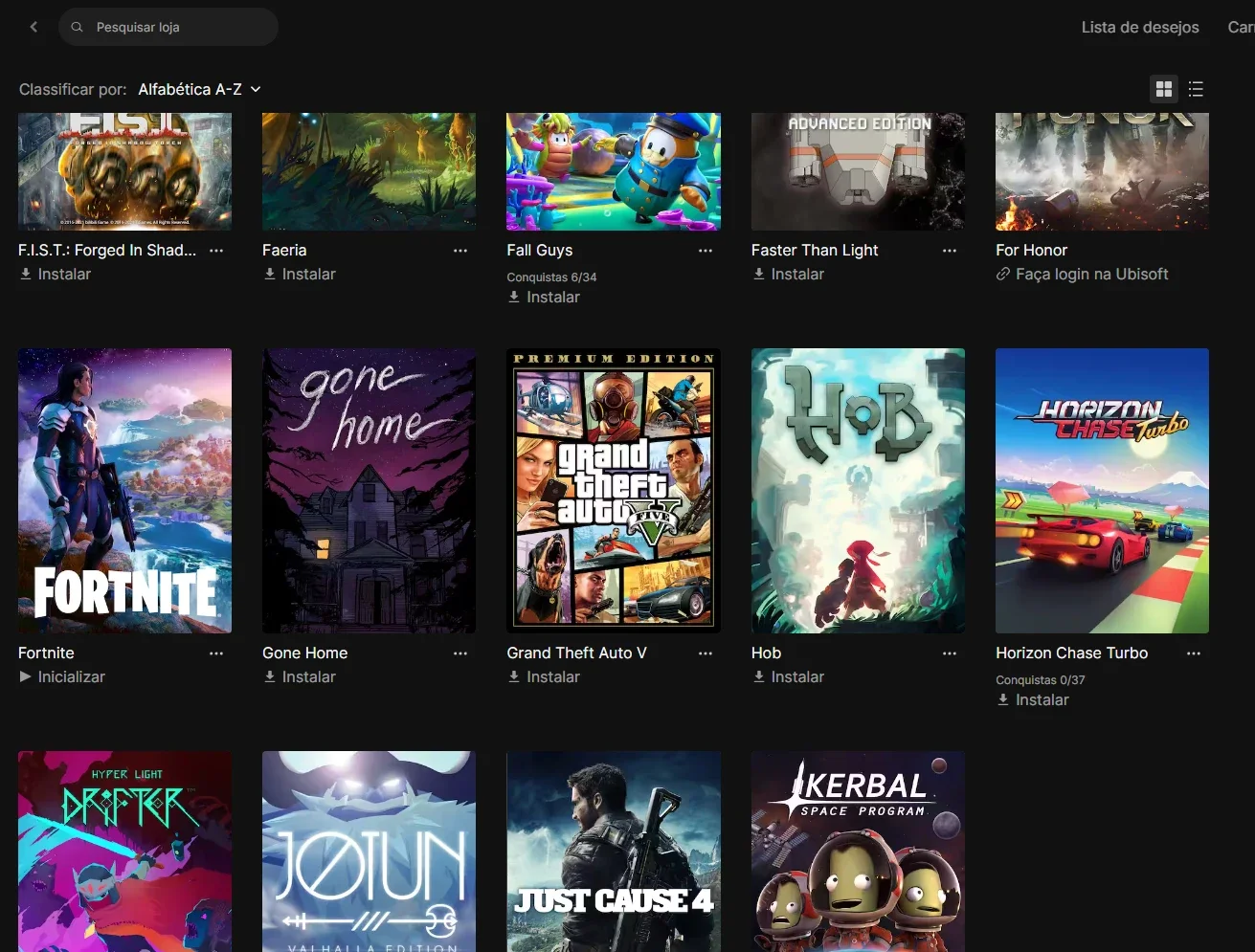Open three-dot menu for Faster Than Light
This screenshot has height=952, width=1255.
tap(950, 251)
